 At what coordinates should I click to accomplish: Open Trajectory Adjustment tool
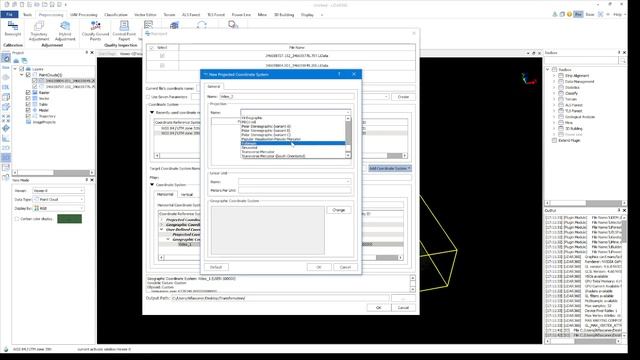pyautogui.click(x=39, y=31)
